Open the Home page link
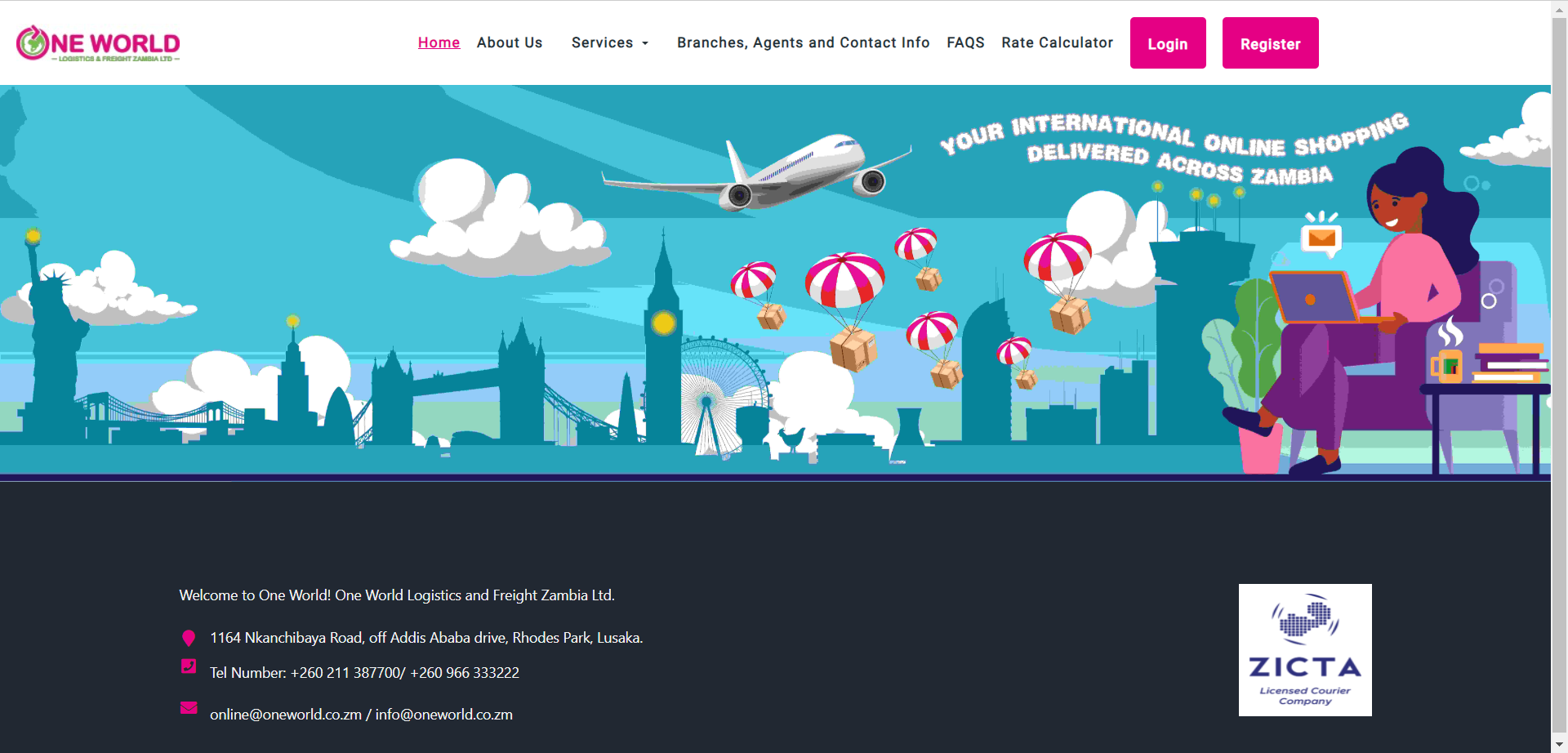Image resolution: width=1568 pixels, height=753 pixels. click(x=439, y=42)
